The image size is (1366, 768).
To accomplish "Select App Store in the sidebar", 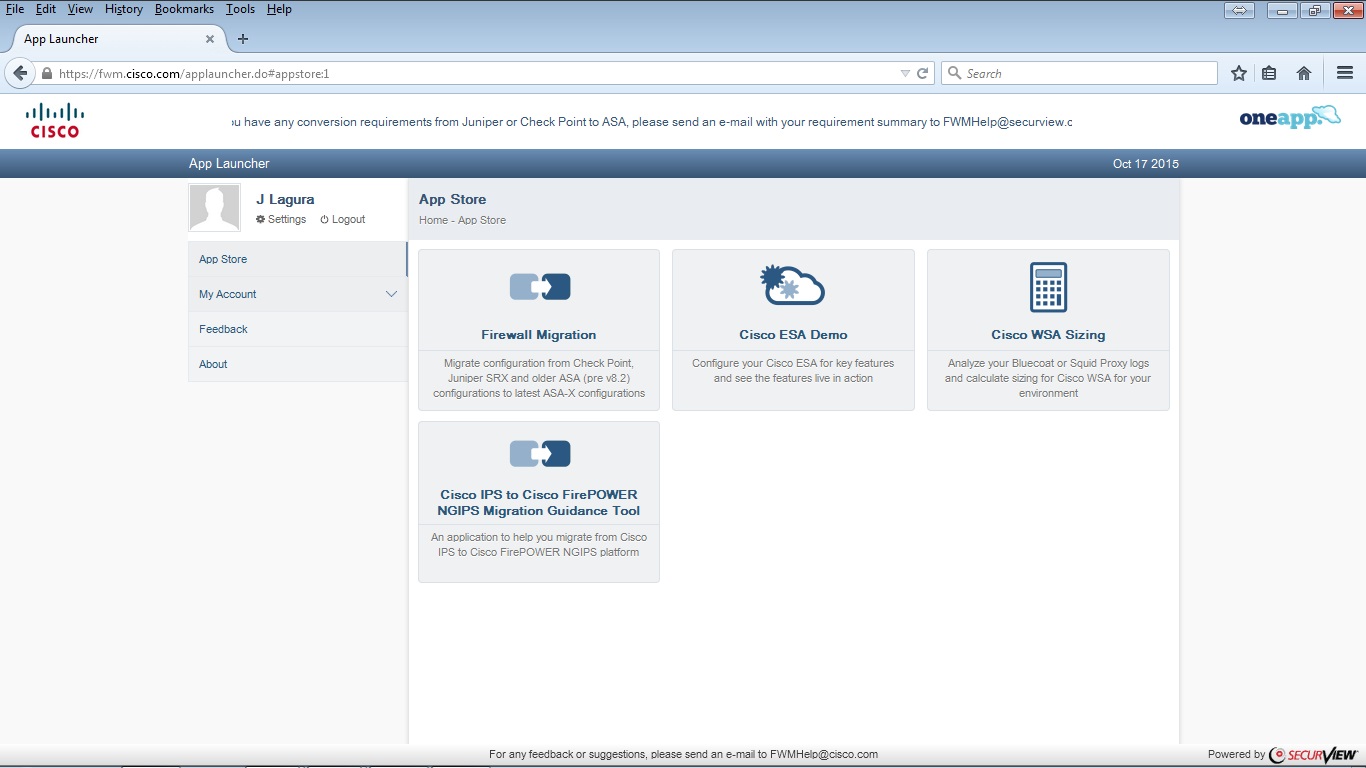I will 298,259.
